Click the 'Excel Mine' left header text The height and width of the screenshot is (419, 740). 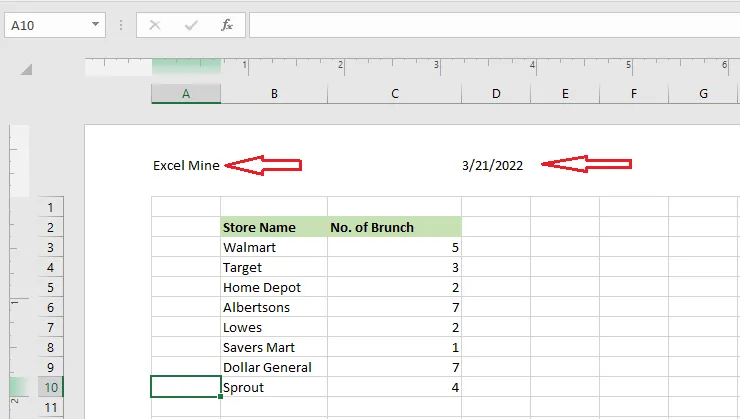coord(186,165)
